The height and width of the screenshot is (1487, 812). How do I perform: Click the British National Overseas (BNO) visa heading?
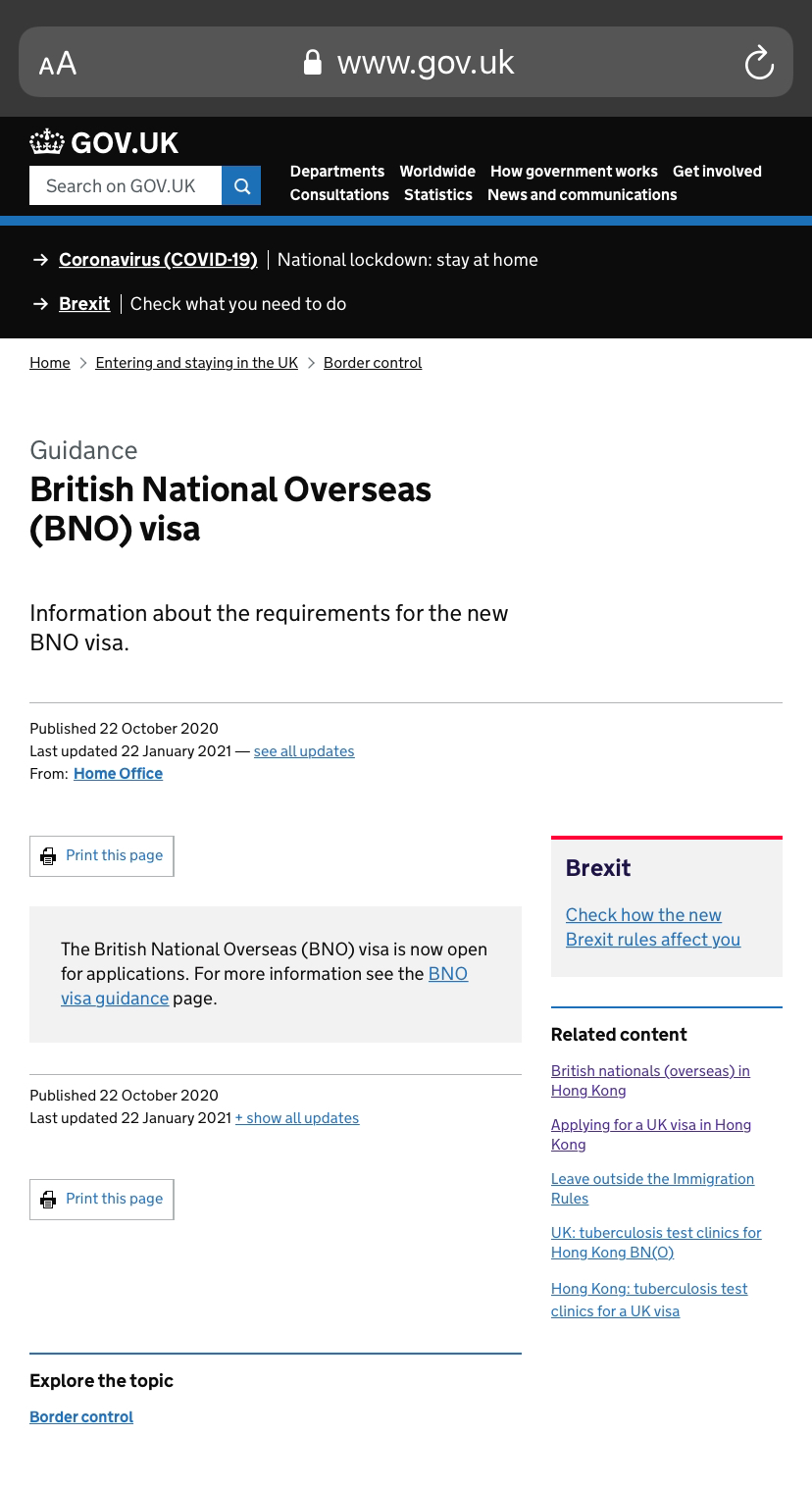click(x=230, y=508)
